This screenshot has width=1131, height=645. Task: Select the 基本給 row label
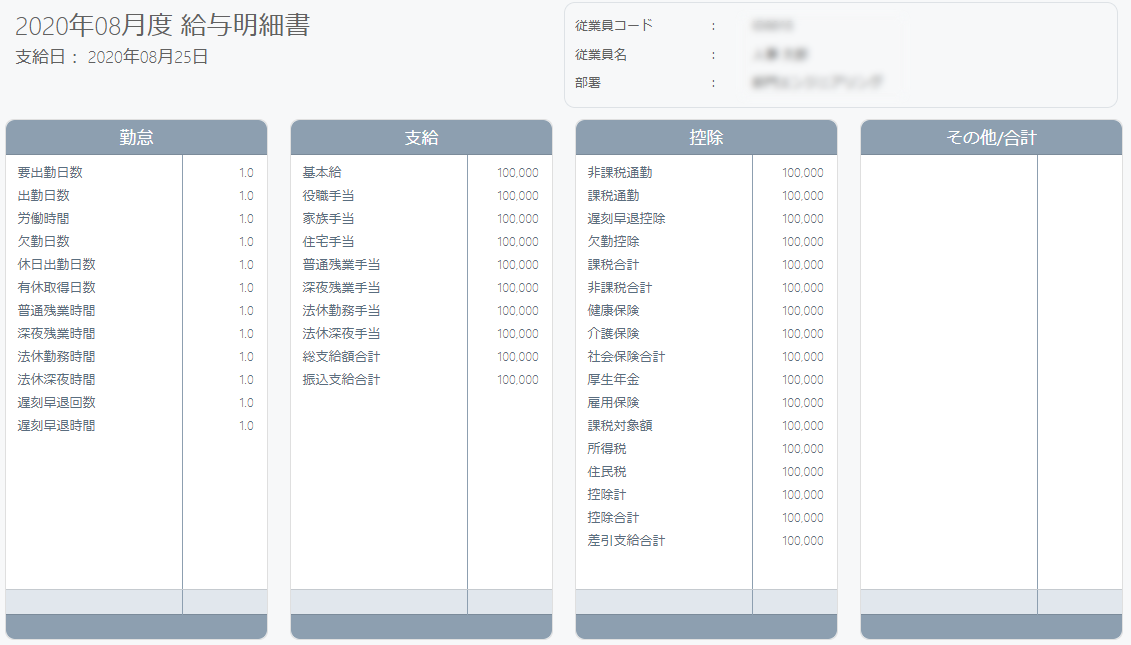click(x=322, y=172)
